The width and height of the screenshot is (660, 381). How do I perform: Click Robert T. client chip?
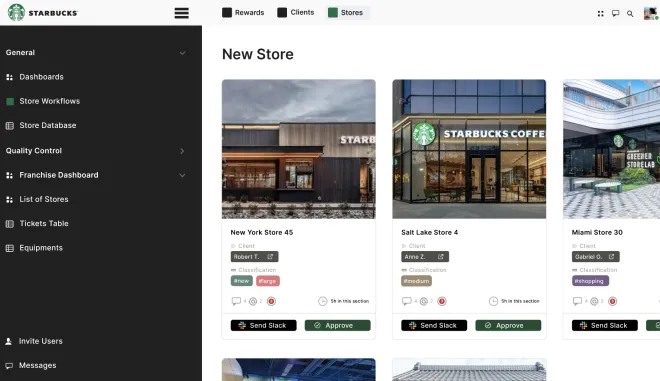coord(254,256)
